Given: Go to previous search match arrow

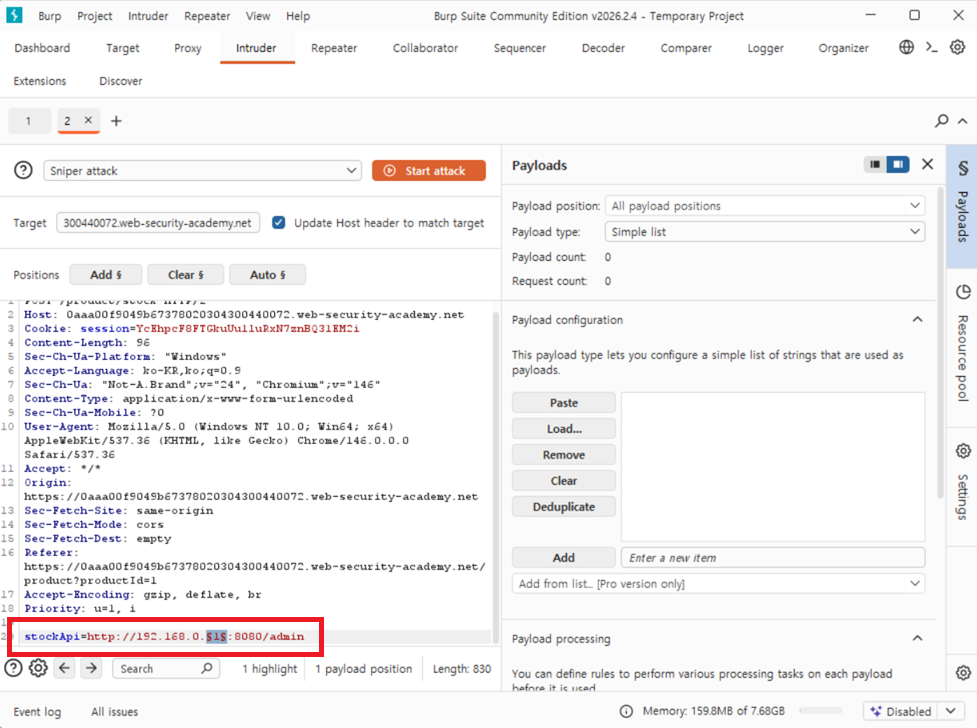Looking at the screenshot, I should point(64,668).
